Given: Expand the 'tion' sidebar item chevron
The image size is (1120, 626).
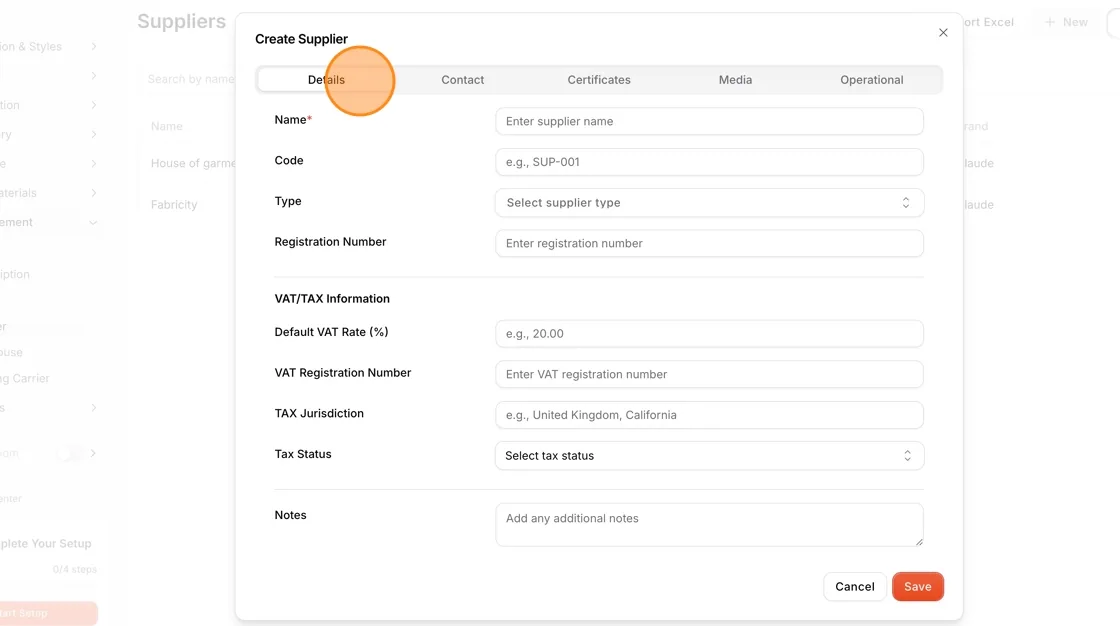Looking at the screenshot, I should (94, 105).
